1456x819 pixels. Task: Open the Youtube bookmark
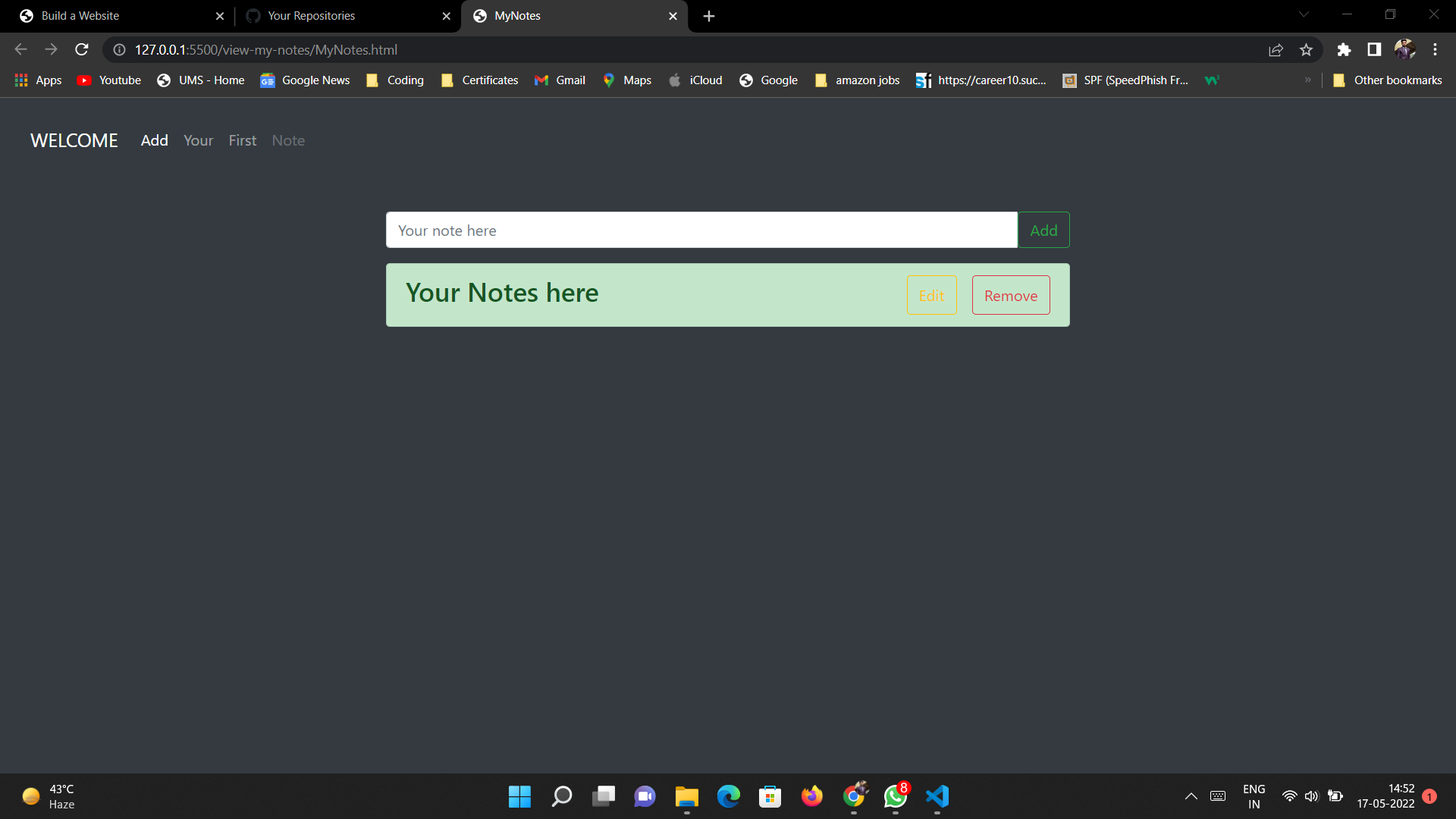click(x=109, y=80)
